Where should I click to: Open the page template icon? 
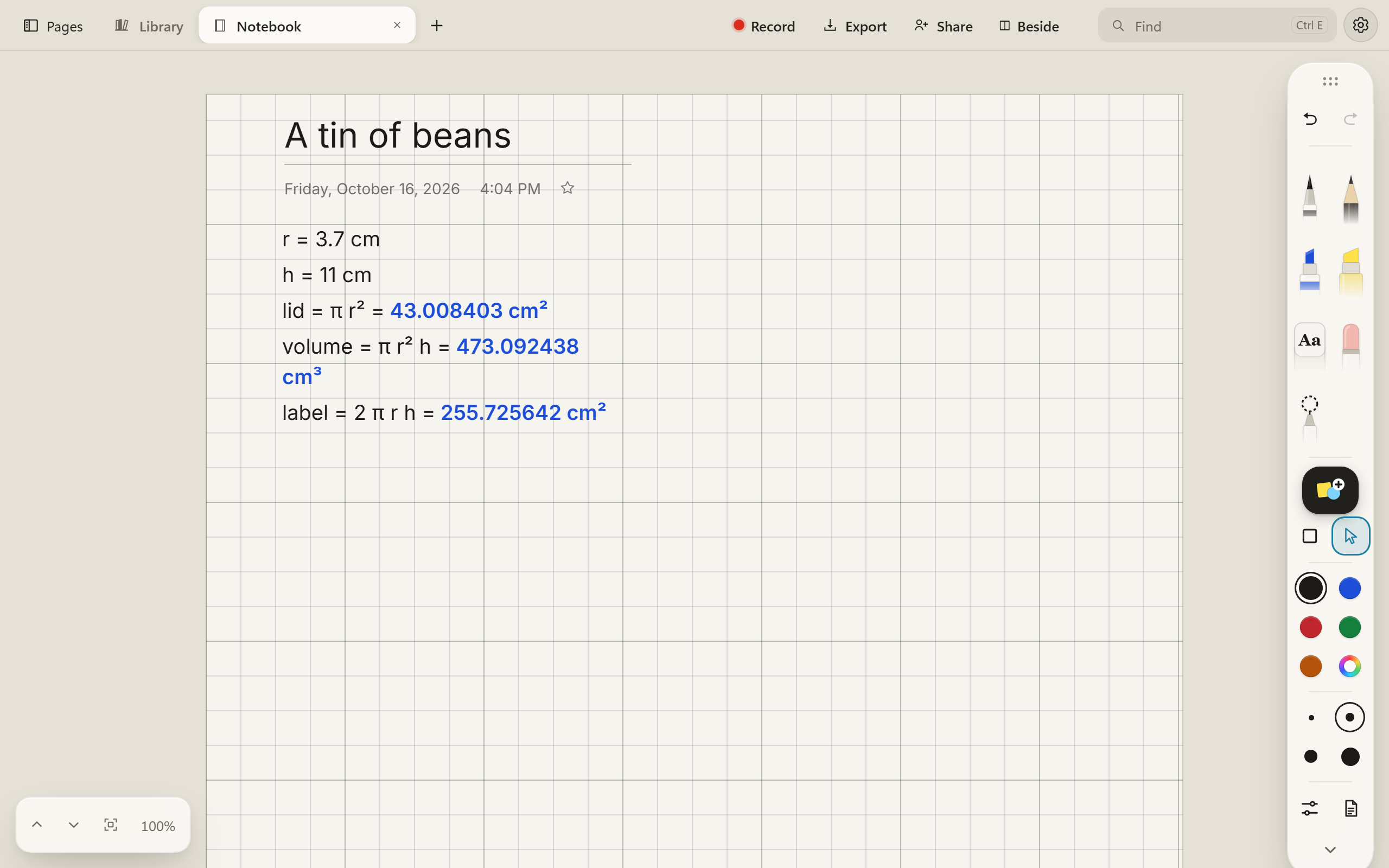(1350, 808)
